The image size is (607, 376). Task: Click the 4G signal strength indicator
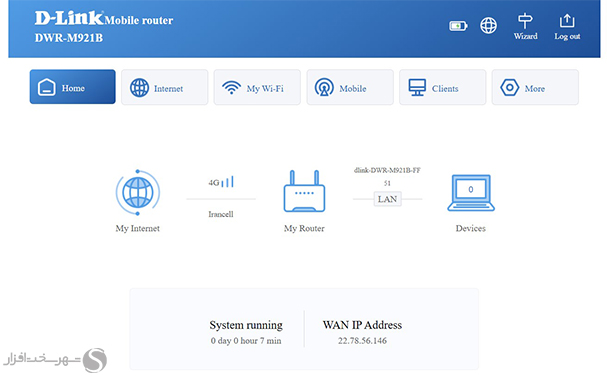click(x=221, y=182)
